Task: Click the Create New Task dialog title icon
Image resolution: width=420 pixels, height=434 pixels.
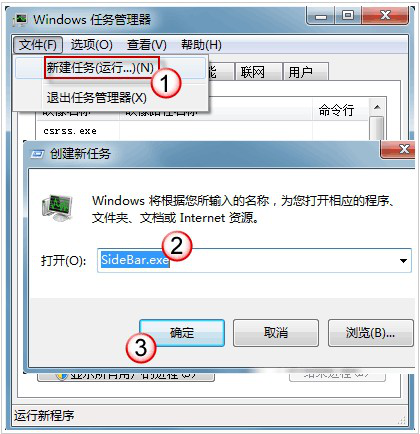Action: [37, 154]
